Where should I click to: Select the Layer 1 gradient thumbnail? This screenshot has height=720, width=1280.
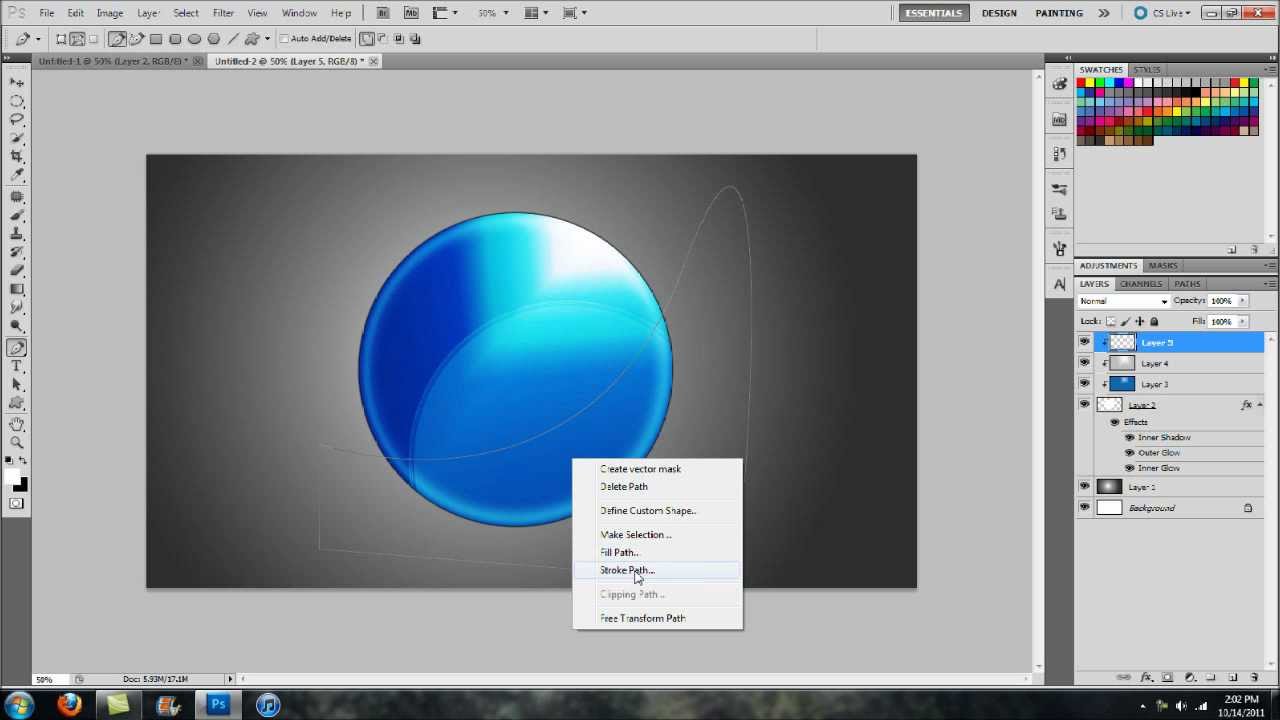(1110, 487)
